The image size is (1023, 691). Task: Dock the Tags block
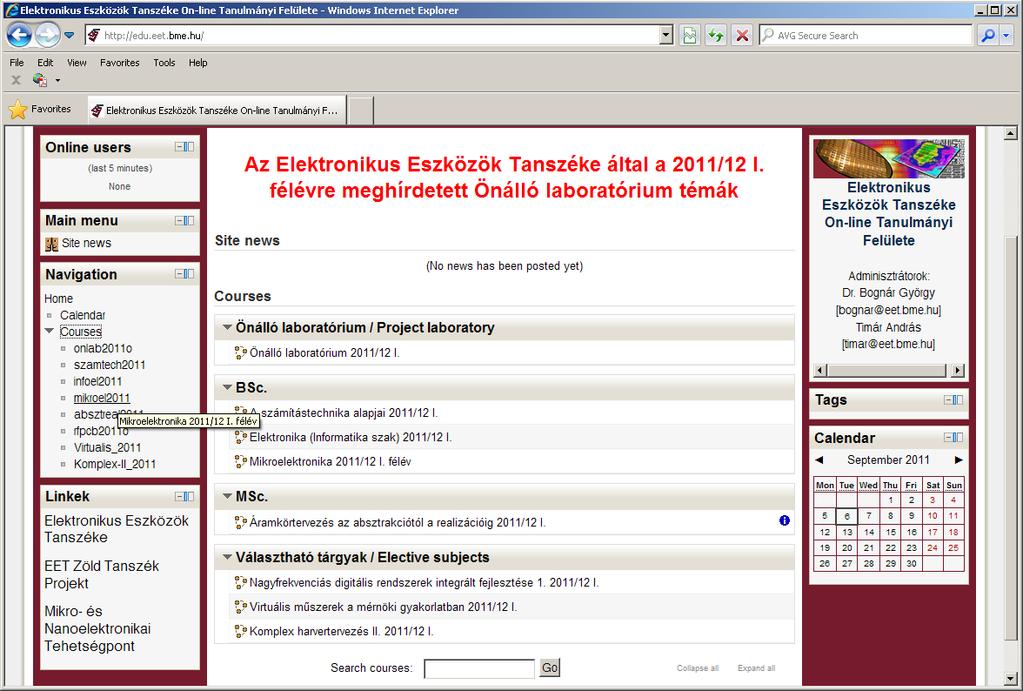coord(958,400)
